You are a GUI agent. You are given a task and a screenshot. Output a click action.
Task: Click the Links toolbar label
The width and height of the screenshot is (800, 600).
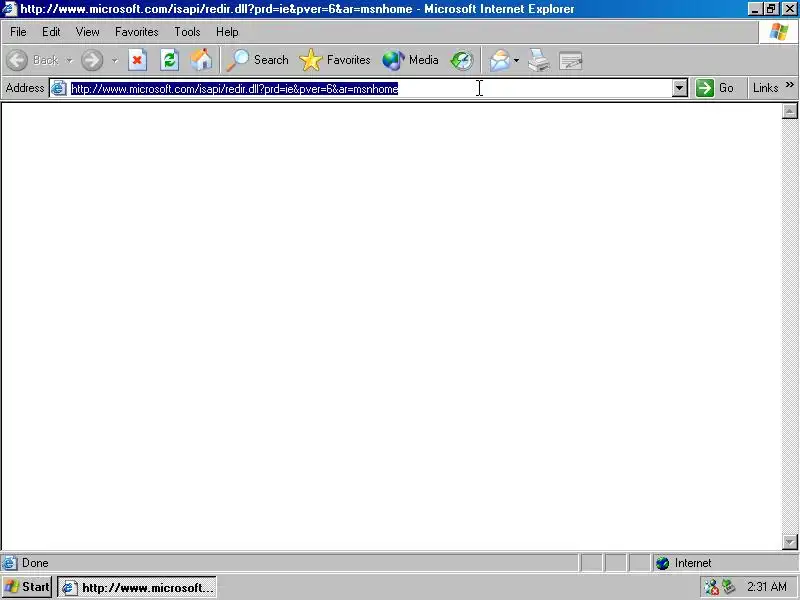(x=765, y=88)
